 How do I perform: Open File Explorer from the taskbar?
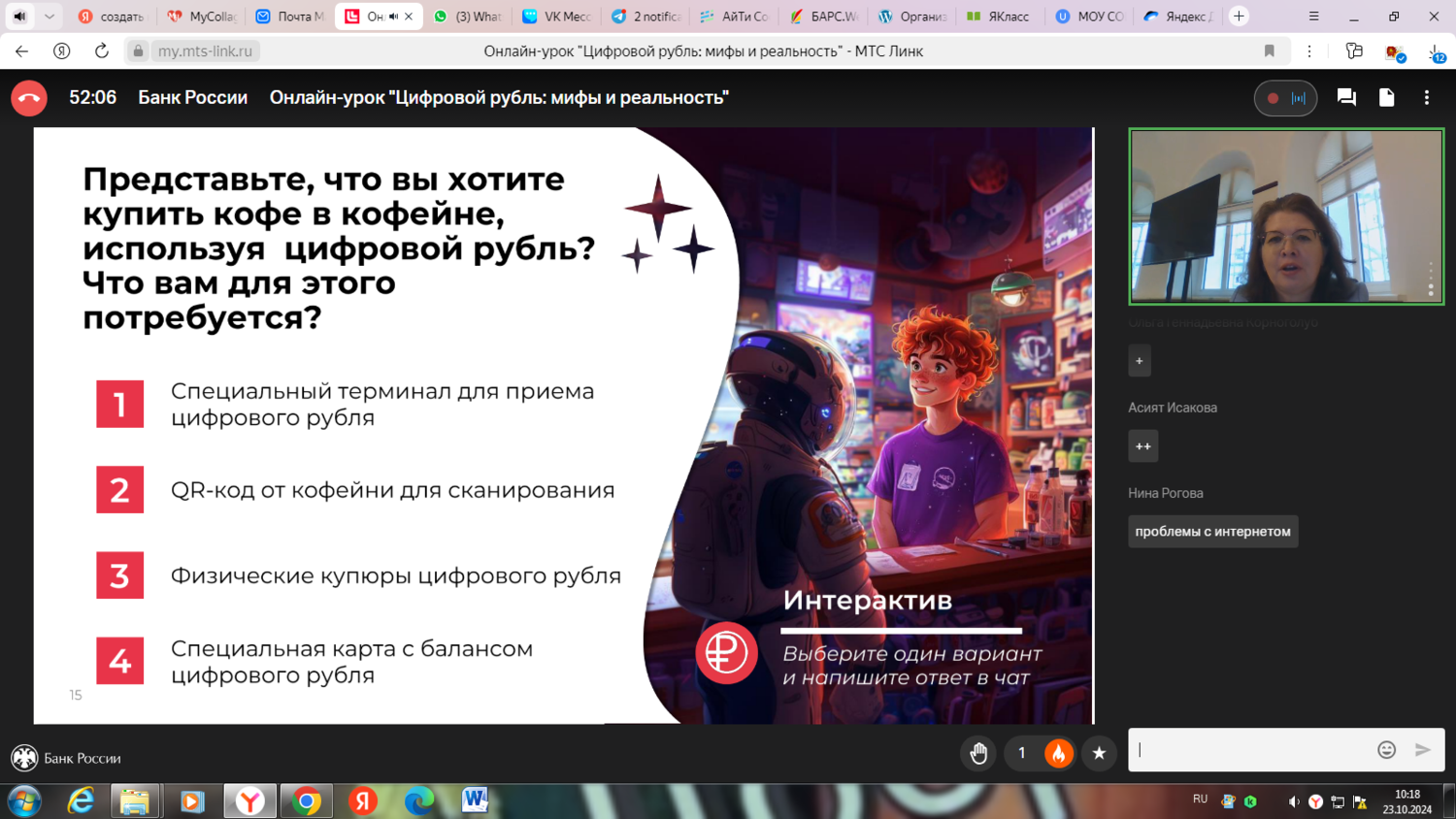[135, 802]
